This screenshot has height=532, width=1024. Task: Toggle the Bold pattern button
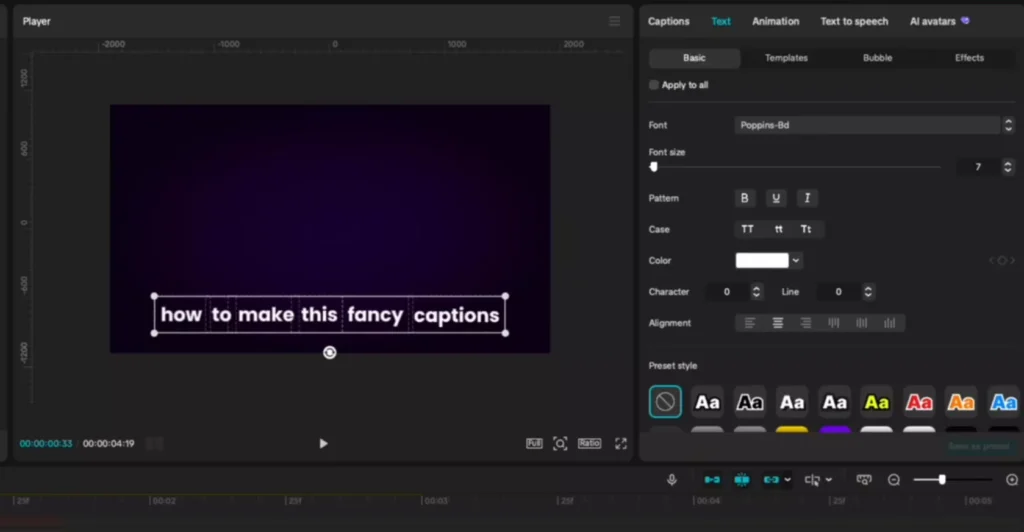744,198
